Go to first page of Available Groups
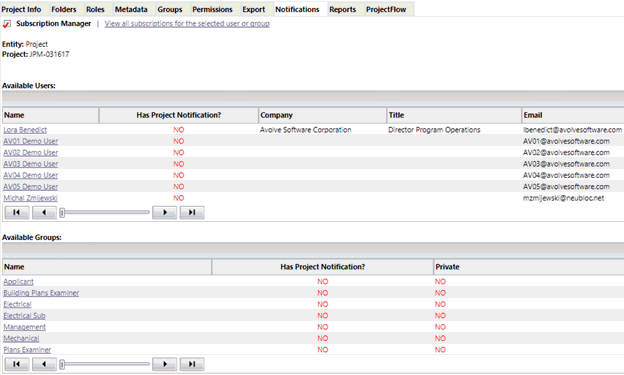Viewport: 624px width, 375px height. [x=17, y=364]
